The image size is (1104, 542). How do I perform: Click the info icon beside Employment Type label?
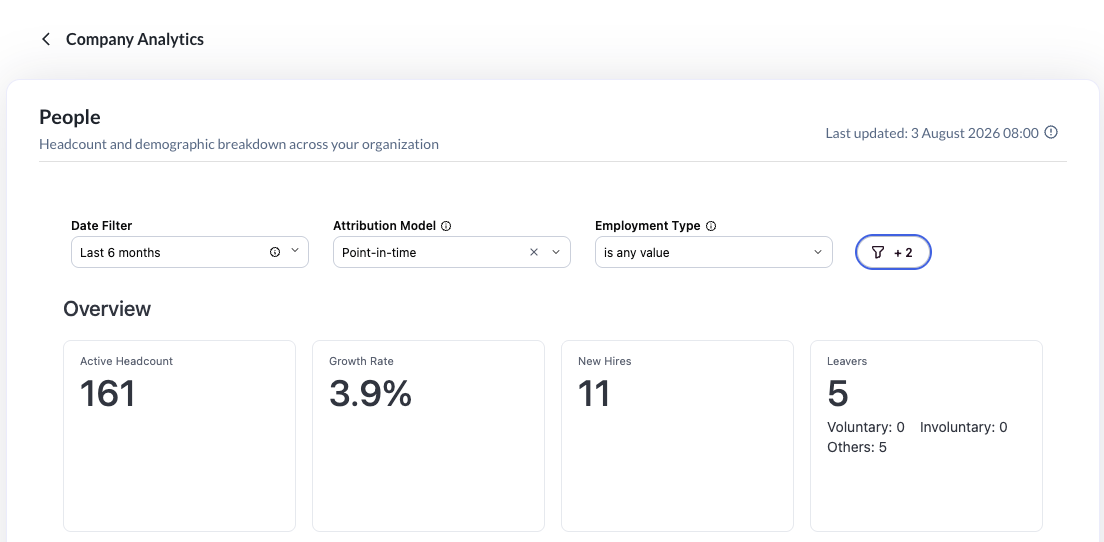pyautogui.click(x=710, y=226)
